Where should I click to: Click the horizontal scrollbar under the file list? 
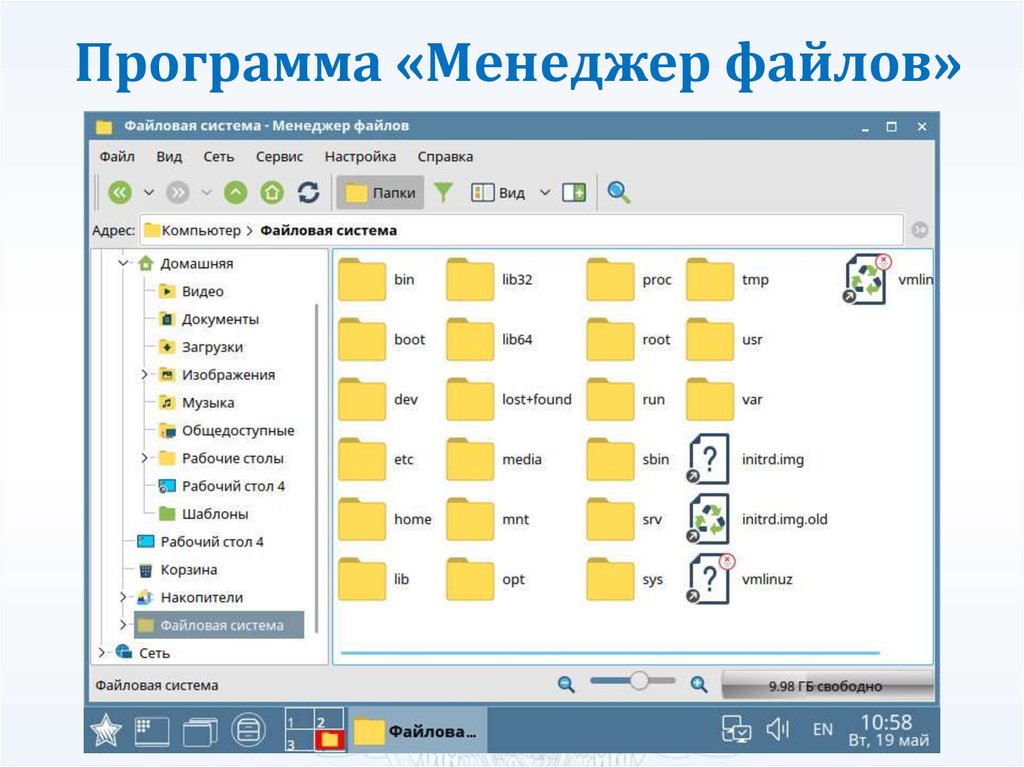(610, 653)
